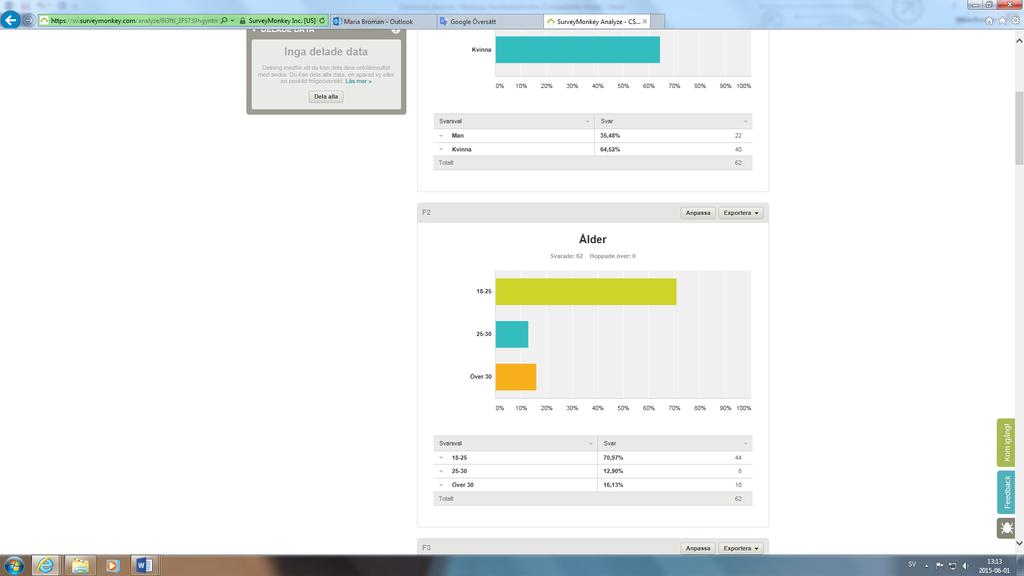Viewport: 1024px width, 576px height.
Task: Open the Windows Start menu orb
Action: click(14, 566)
